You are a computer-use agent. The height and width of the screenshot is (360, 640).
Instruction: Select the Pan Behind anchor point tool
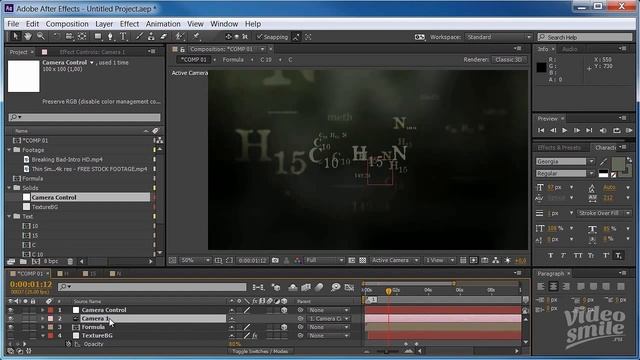(x=82, y=36)
